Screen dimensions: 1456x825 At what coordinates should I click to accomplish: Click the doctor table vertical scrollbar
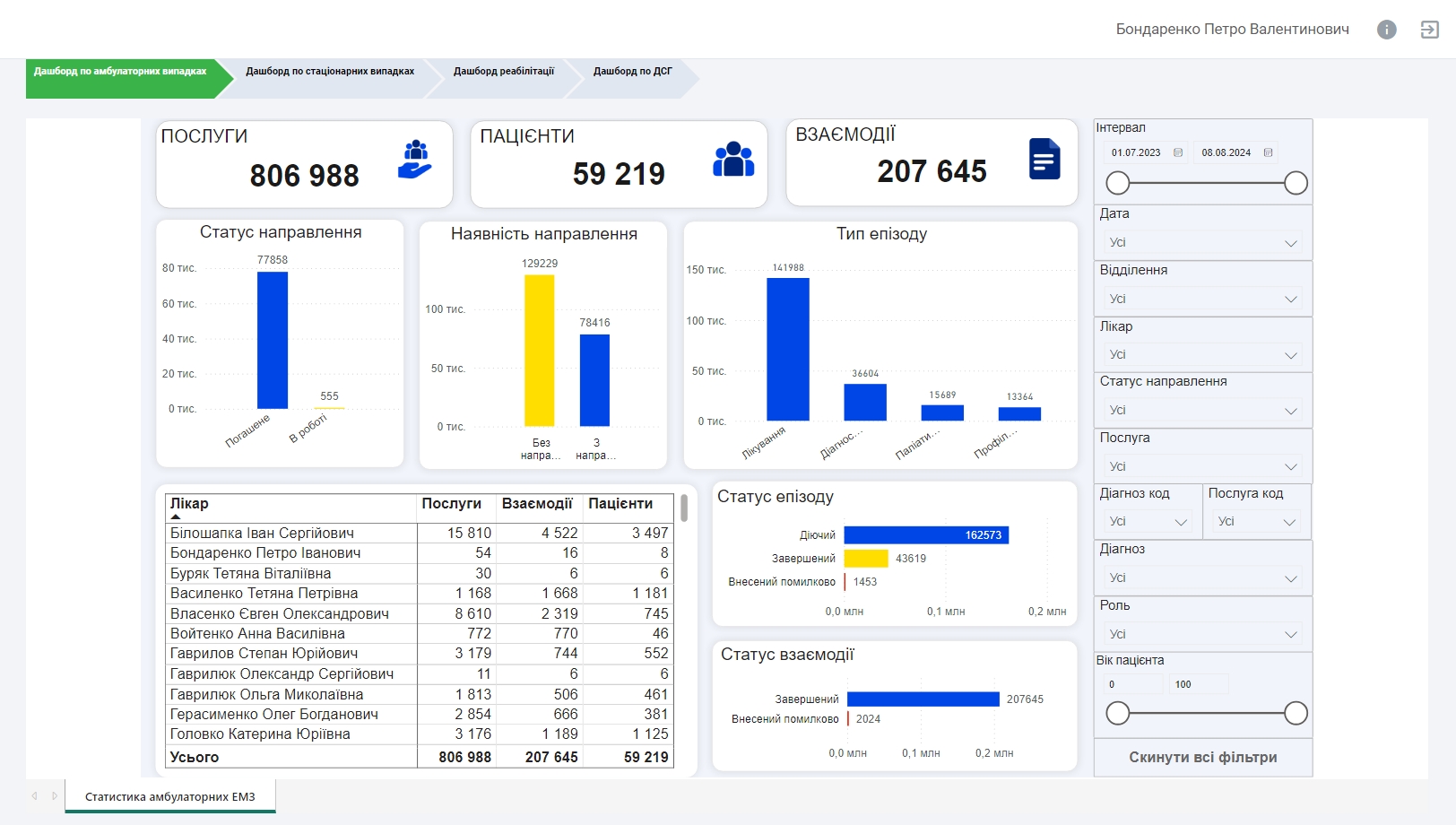(684, 508)
